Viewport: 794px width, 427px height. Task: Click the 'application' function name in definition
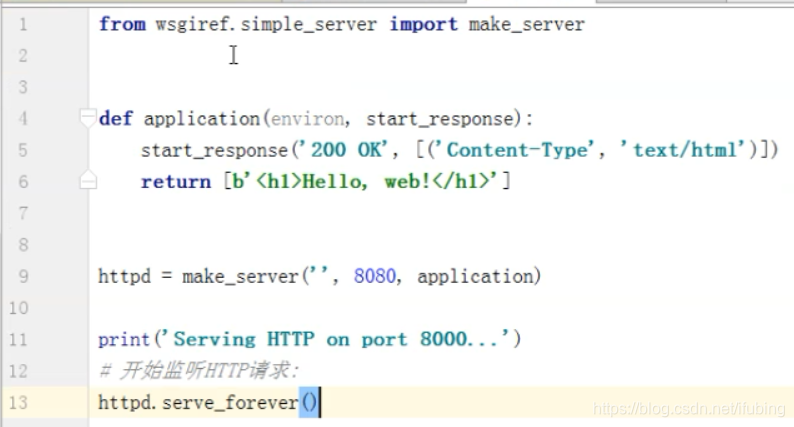tap(202, 119)
